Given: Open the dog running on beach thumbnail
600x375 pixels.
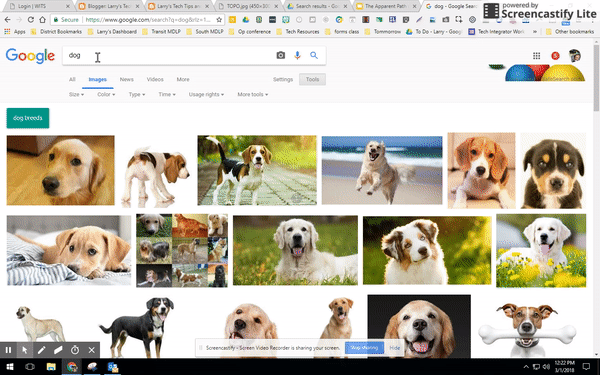Looking at the screenshot, I should coord(382,170).
